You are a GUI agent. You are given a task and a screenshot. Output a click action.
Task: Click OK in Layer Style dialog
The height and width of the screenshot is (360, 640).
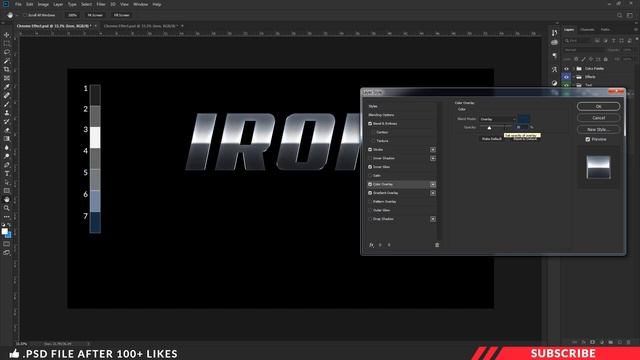(x=598, y=106)
